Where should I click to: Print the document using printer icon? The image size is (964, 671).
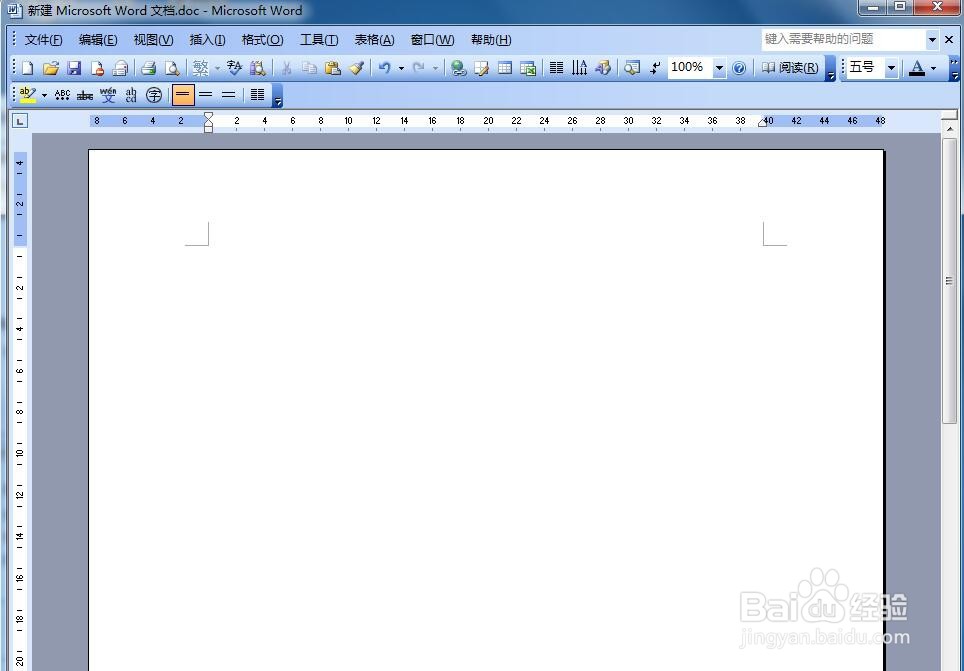[x=148, y=68]
